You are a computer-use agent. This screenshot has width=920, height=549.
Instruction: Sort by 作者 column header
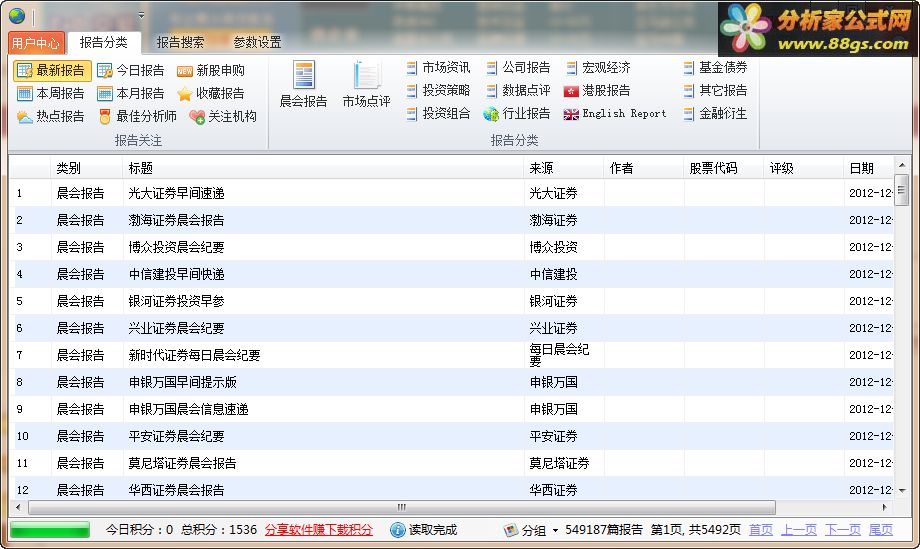tap(644, 168)
